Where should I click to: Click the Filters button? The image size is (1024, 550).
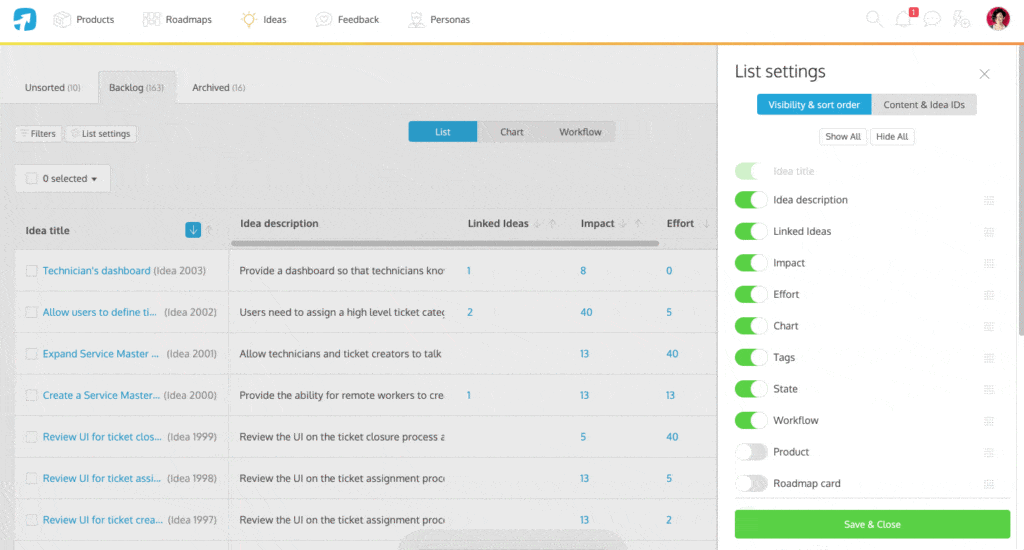click(39, 134)
